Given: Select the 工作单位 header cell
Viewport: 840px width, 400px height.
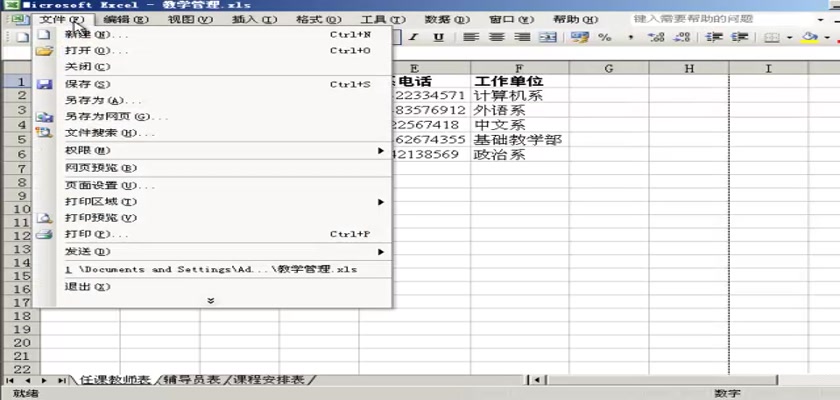Looking at the screenshot, I should click(x=520, y=81).
